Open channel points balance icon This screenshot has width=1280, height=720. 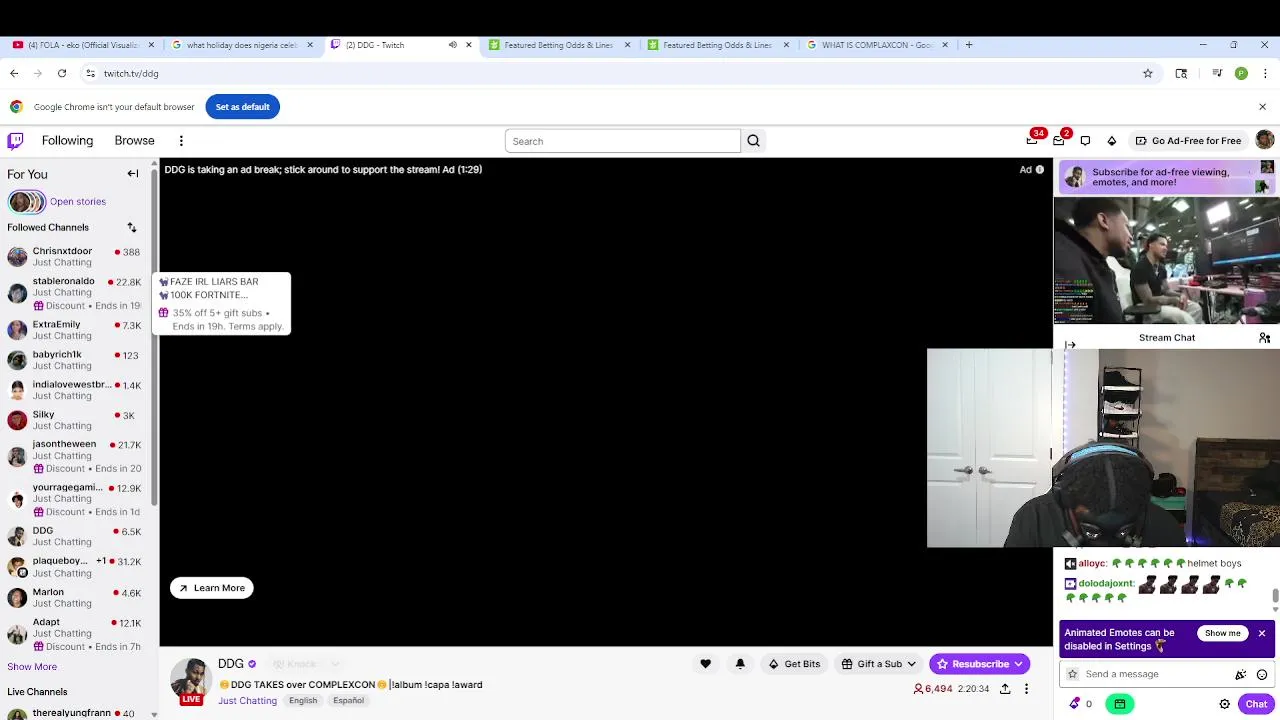coord(1075,704)
